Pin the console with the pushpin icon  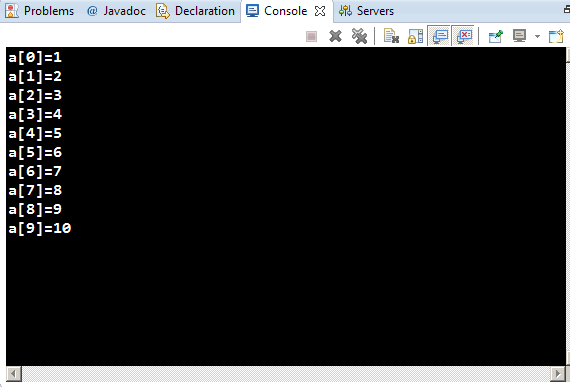[495, 36]
